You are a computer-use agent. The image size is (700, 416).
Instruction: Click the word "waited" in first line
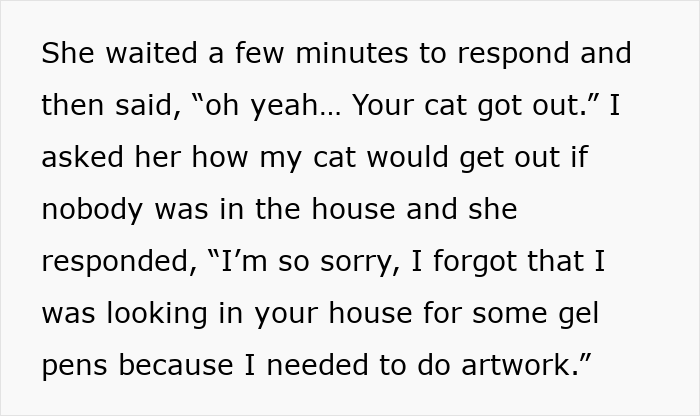pyautogui.click(x=152, y=53)
